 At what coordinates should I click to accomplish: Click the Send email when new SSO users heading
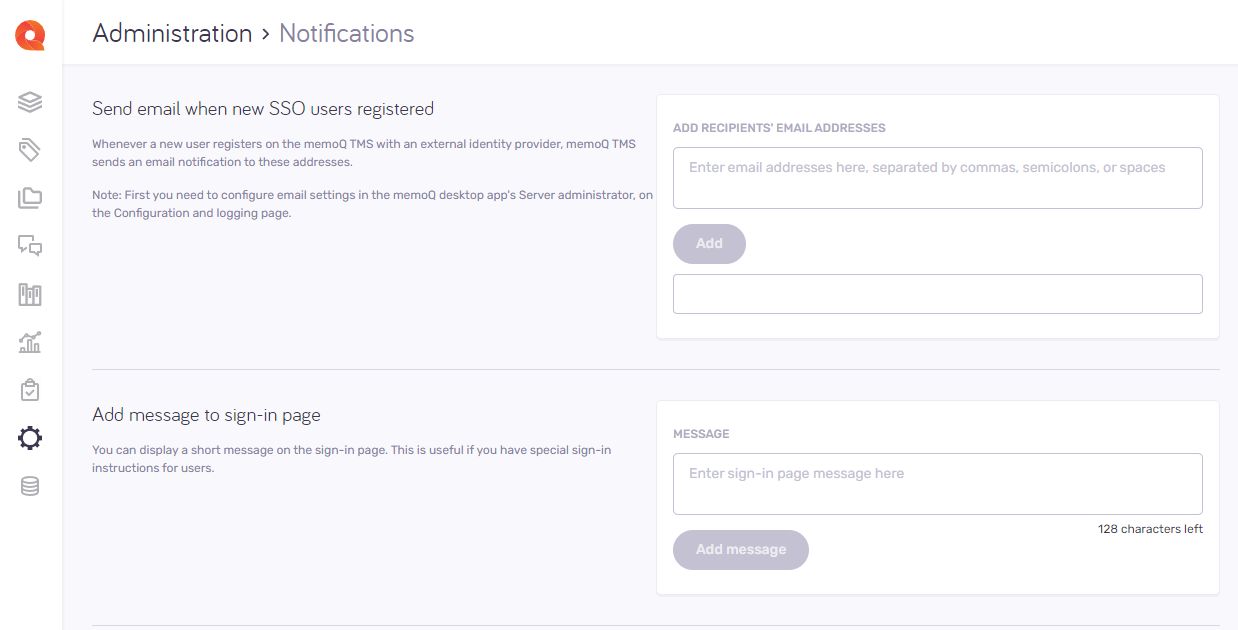tap(263, 108)
